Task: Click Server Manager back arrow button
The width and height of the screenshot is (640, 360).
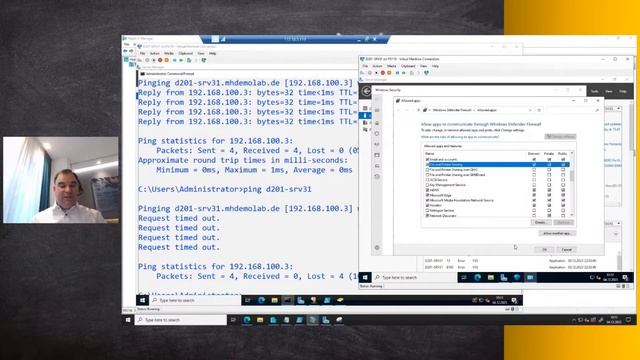Action: click(366, 91)
